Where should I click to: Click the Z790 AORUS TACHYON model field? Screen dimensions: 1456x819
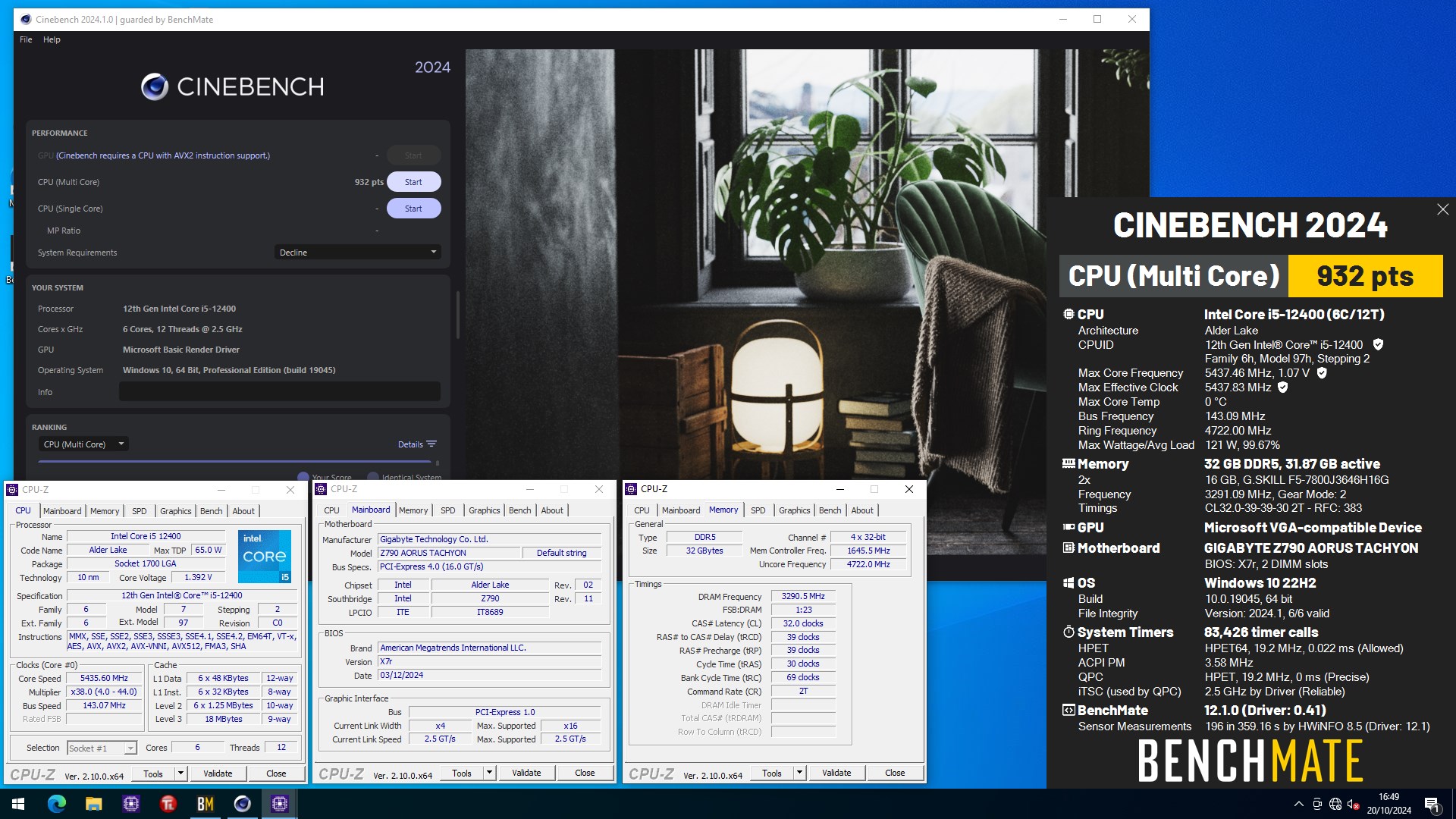(x=450, y=553)
